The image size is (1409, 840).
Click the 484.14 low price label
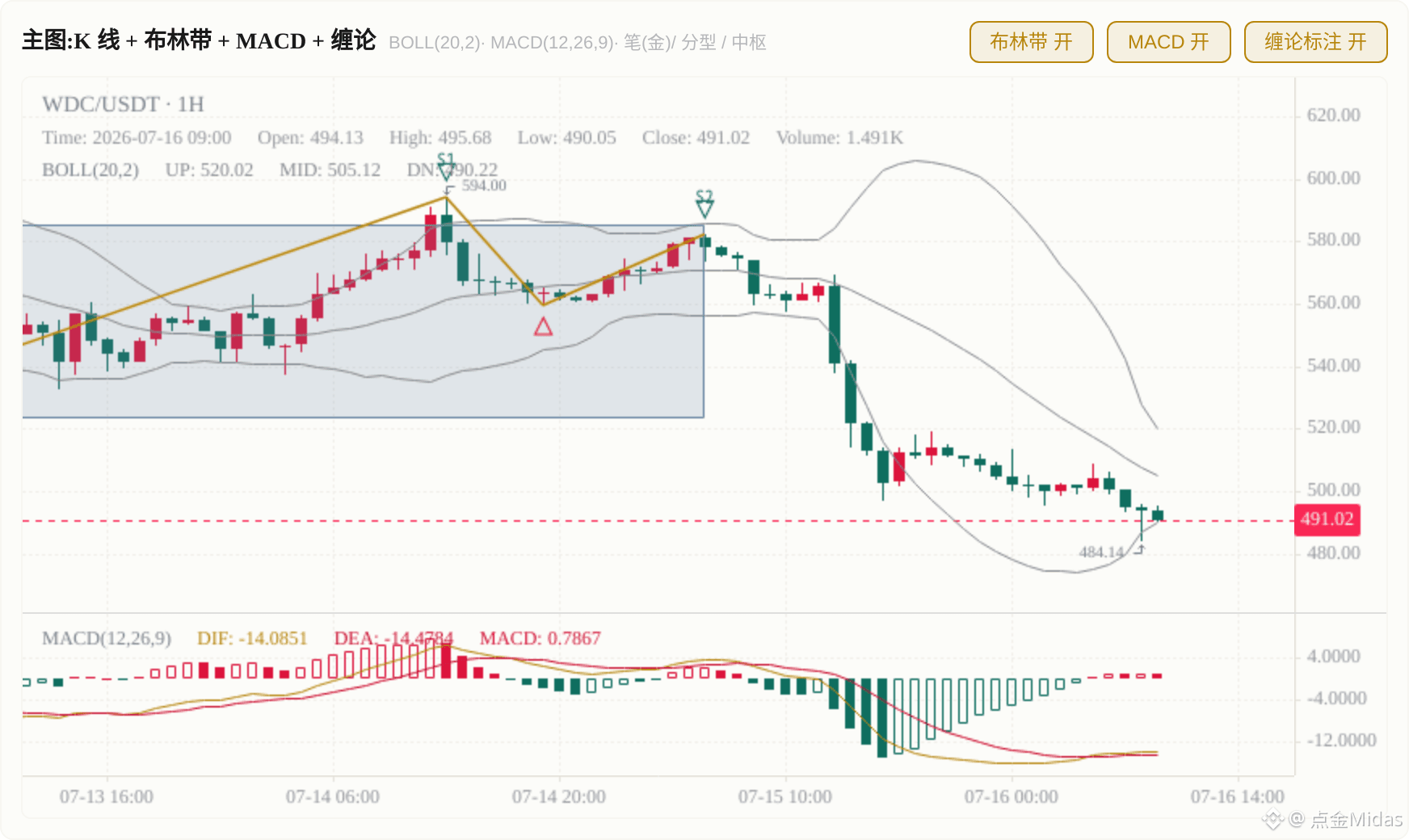pyautogui.click(x=1101, y=552)
